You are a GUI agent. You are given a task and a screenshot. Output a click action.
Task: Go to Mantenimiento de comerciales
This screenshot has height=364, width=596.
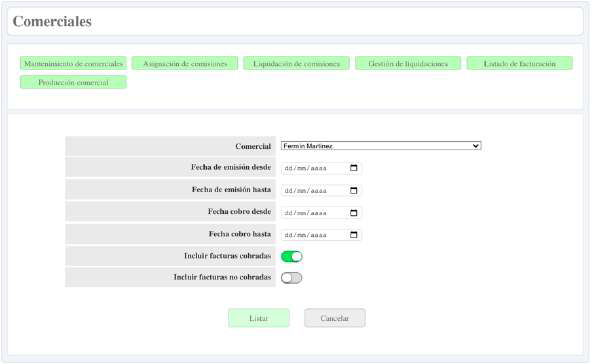tap(73, 63)
